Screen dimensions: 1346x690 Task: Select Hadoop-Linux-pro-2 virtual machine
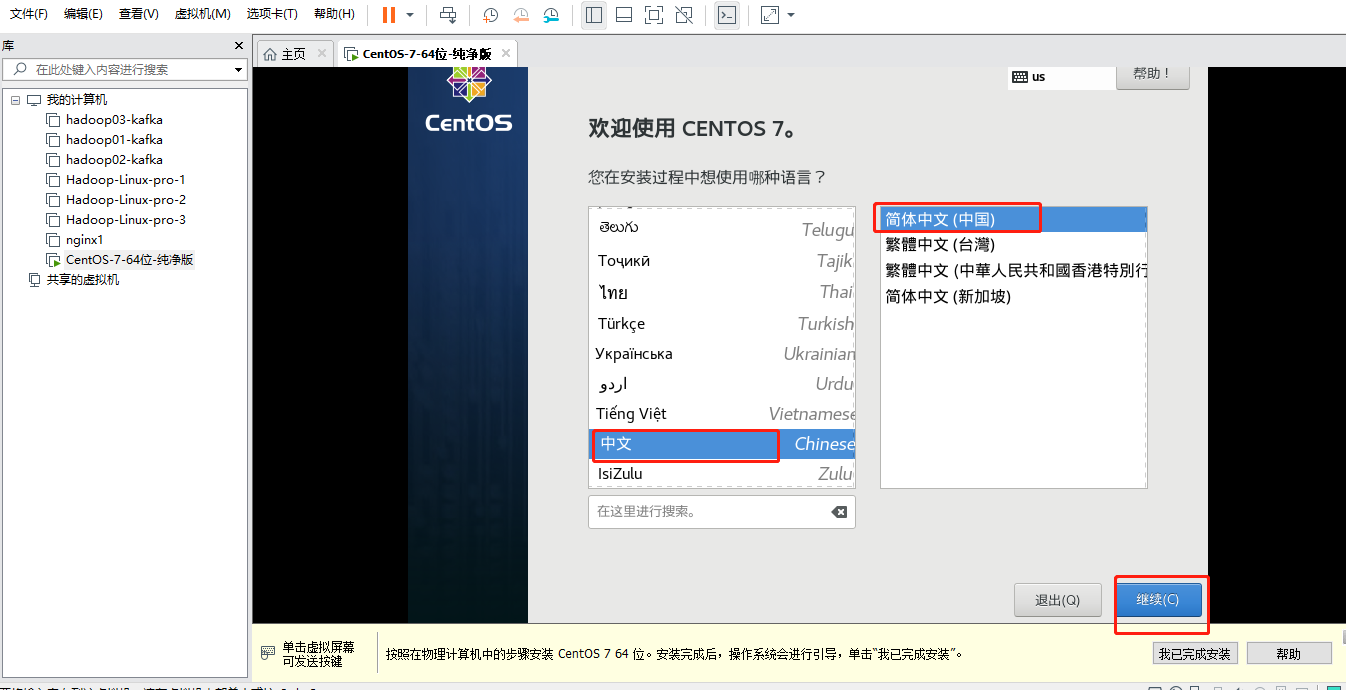pyautogui.click(x=126, y=200)
